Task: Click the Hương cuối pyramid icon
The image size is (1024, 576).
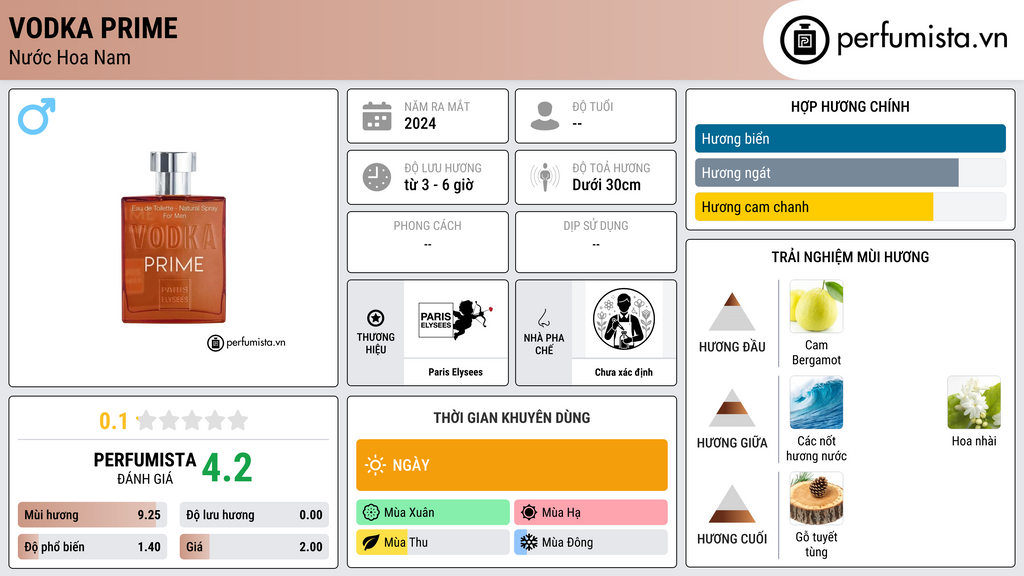Action: coord(732,504)
